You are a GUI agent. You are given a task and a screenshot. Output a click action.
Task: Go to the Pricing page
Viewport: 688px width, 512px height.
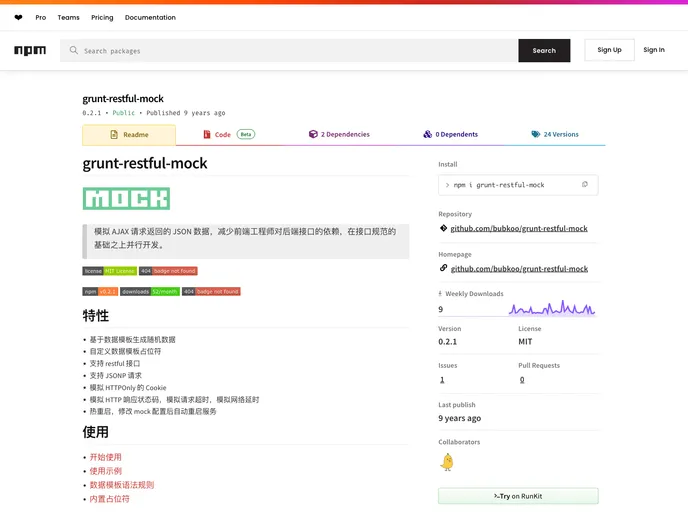[x=102, y=18]
